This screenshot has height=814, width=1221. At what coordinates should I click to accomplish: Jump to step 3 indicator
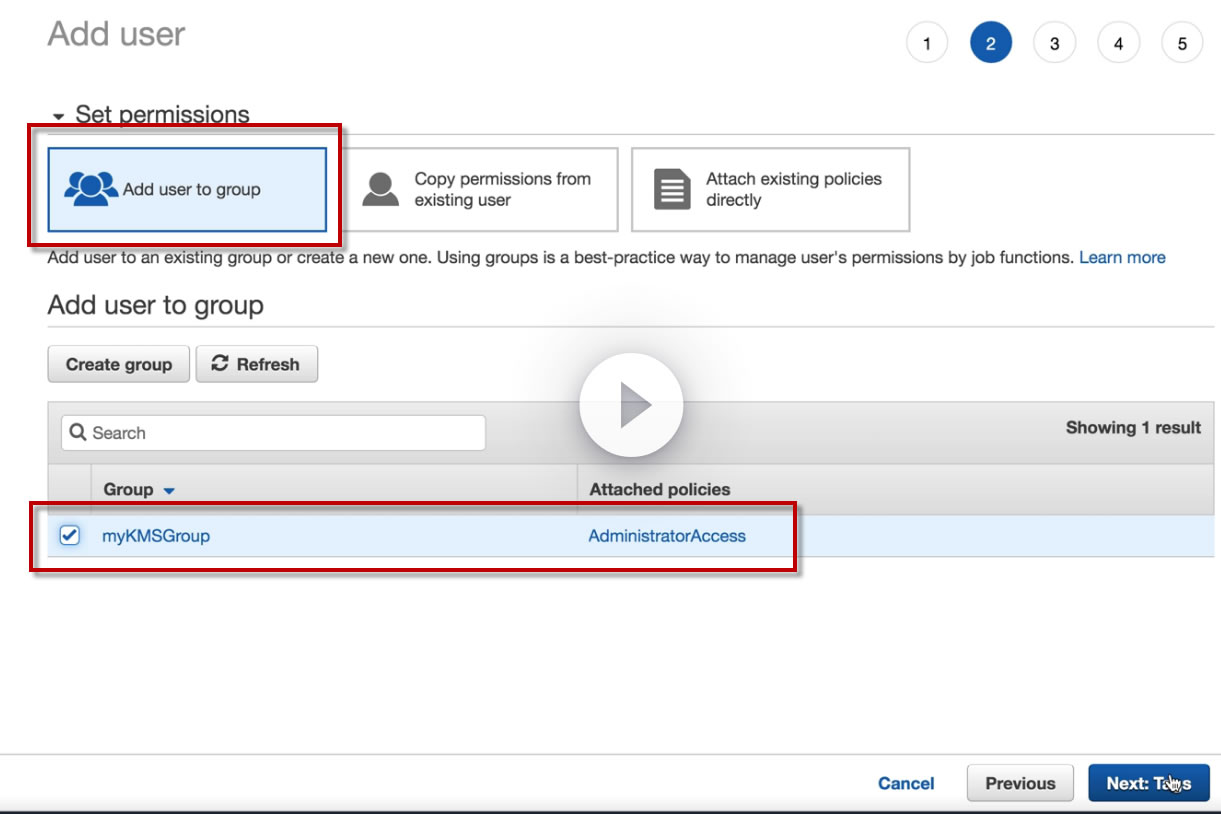pos(1055,44)
